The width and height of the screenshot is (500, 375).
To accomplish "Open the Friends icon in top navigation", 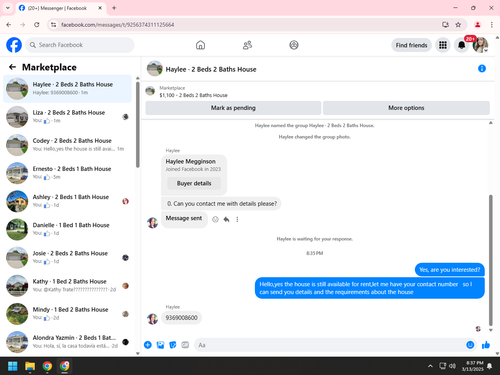I will tap(247, 45).
